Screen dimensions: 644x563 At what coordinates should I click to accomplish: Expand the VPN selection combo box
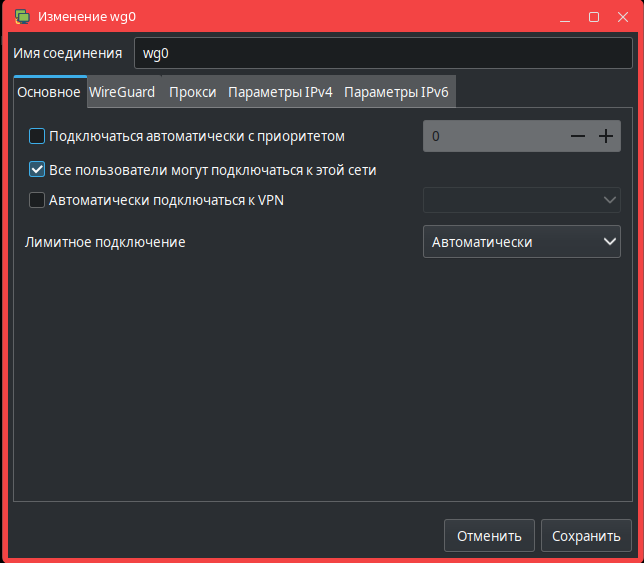pos(521,200)
